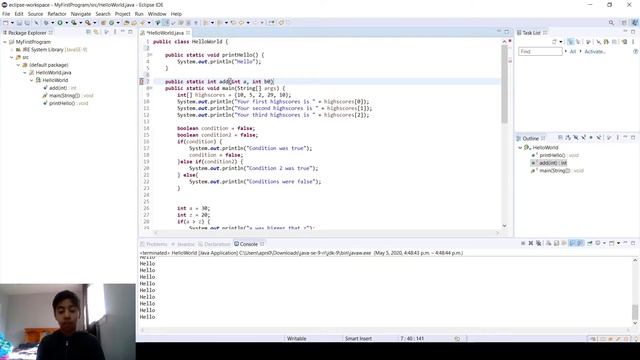Toggle Show Console on standard error
Image resolution: width=640 pixels, height=360 pixels.
[580, 243]
